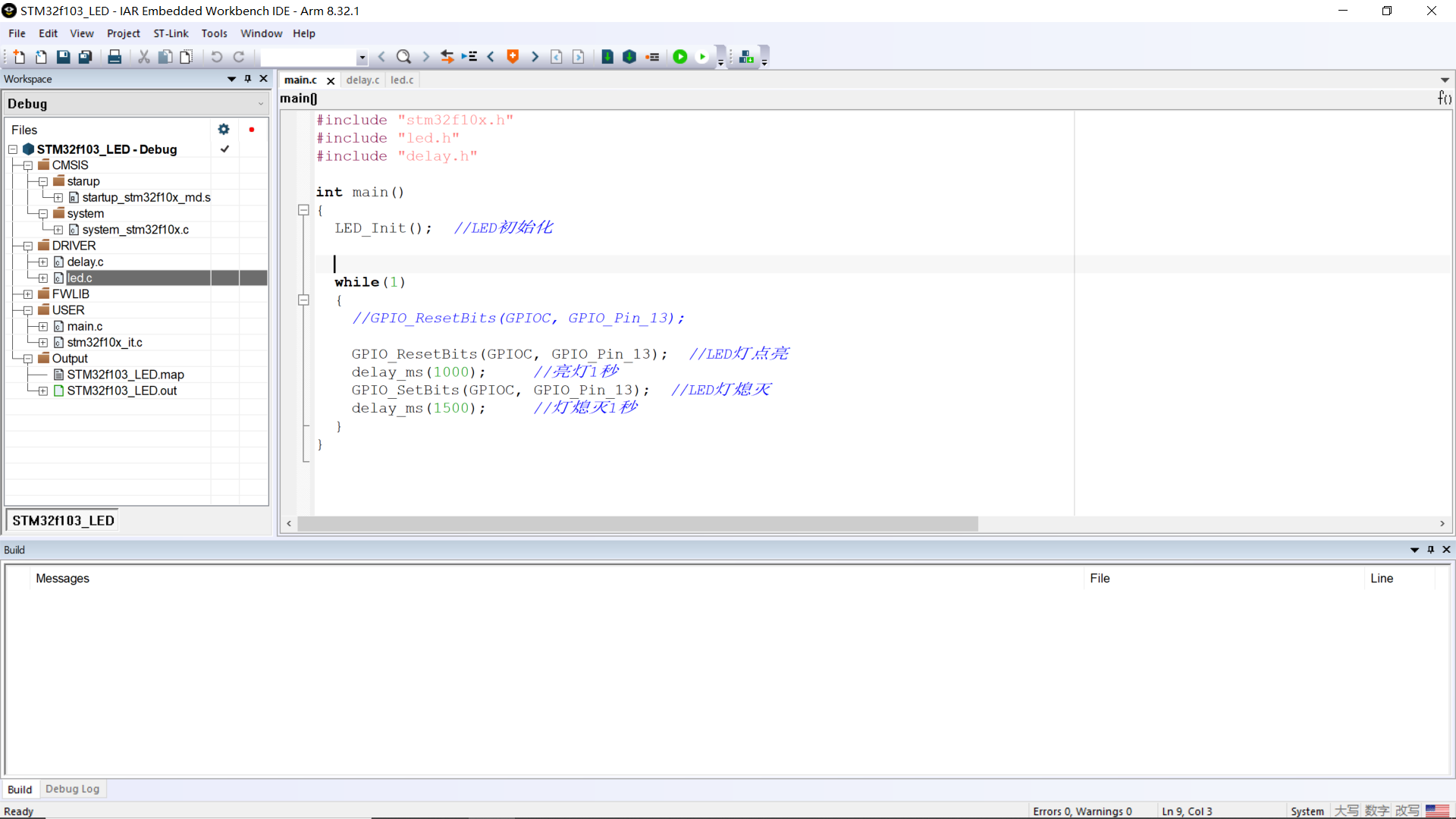Pin the Workspace panel
The width and height of the screenshot is (1456, 819).
248,79
